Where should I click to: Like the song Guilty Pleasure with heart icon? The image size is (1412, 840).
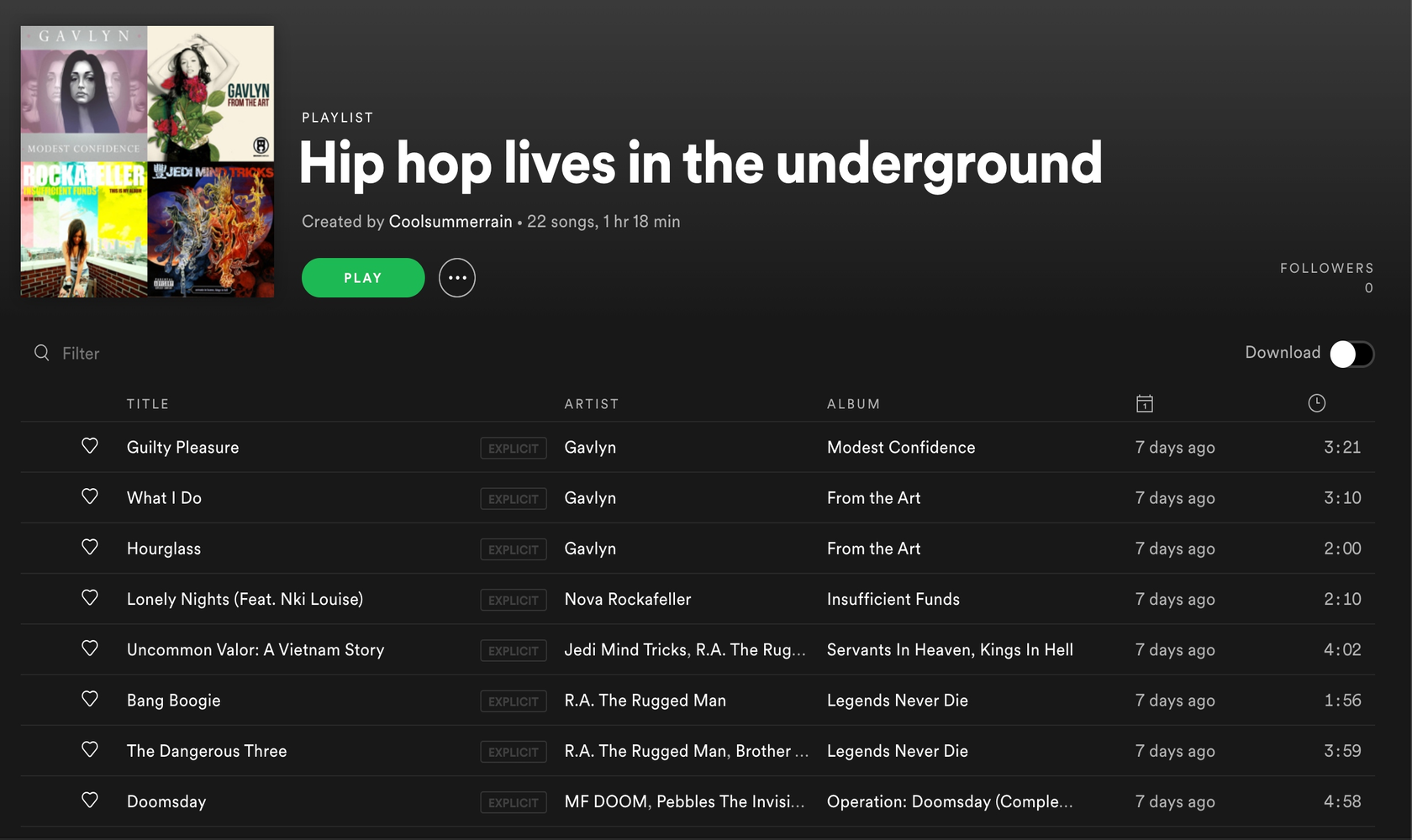(90, 446)
